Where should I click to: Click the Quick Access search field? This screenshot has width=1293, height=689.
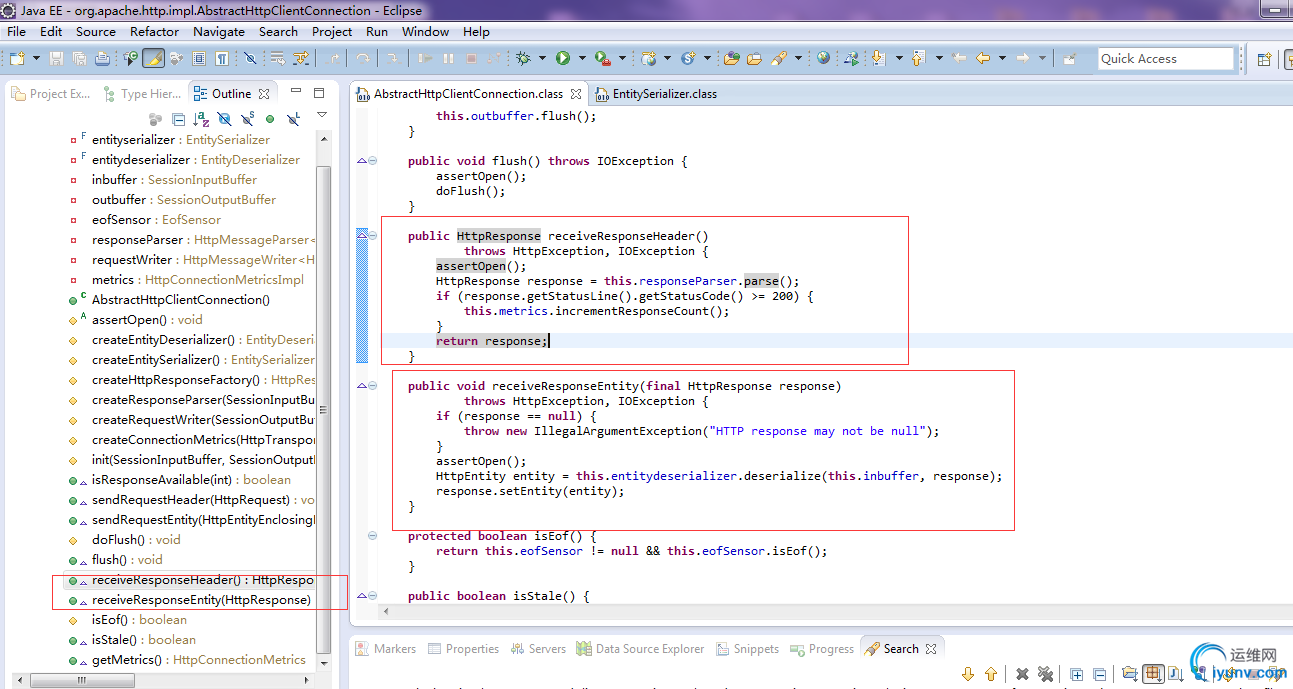pos(1165,59)
